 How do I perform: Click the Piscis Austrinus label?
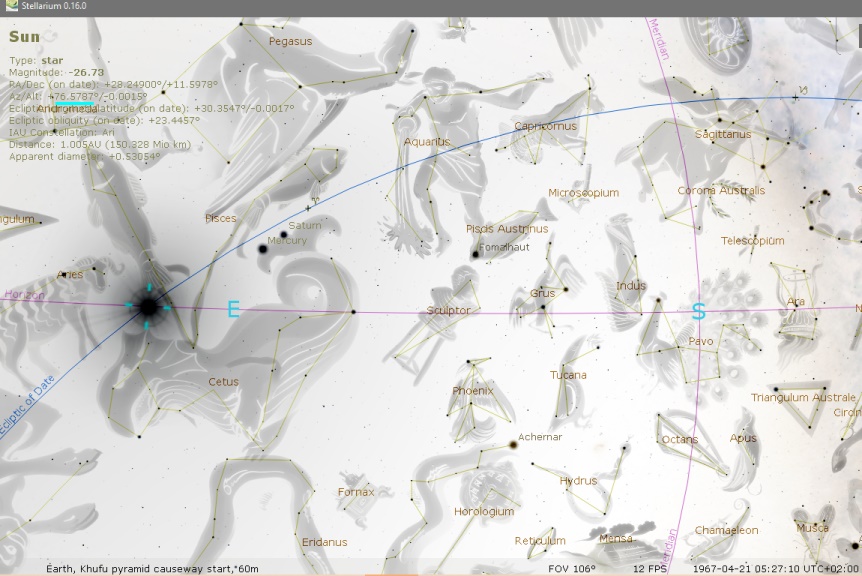(507, 229)
